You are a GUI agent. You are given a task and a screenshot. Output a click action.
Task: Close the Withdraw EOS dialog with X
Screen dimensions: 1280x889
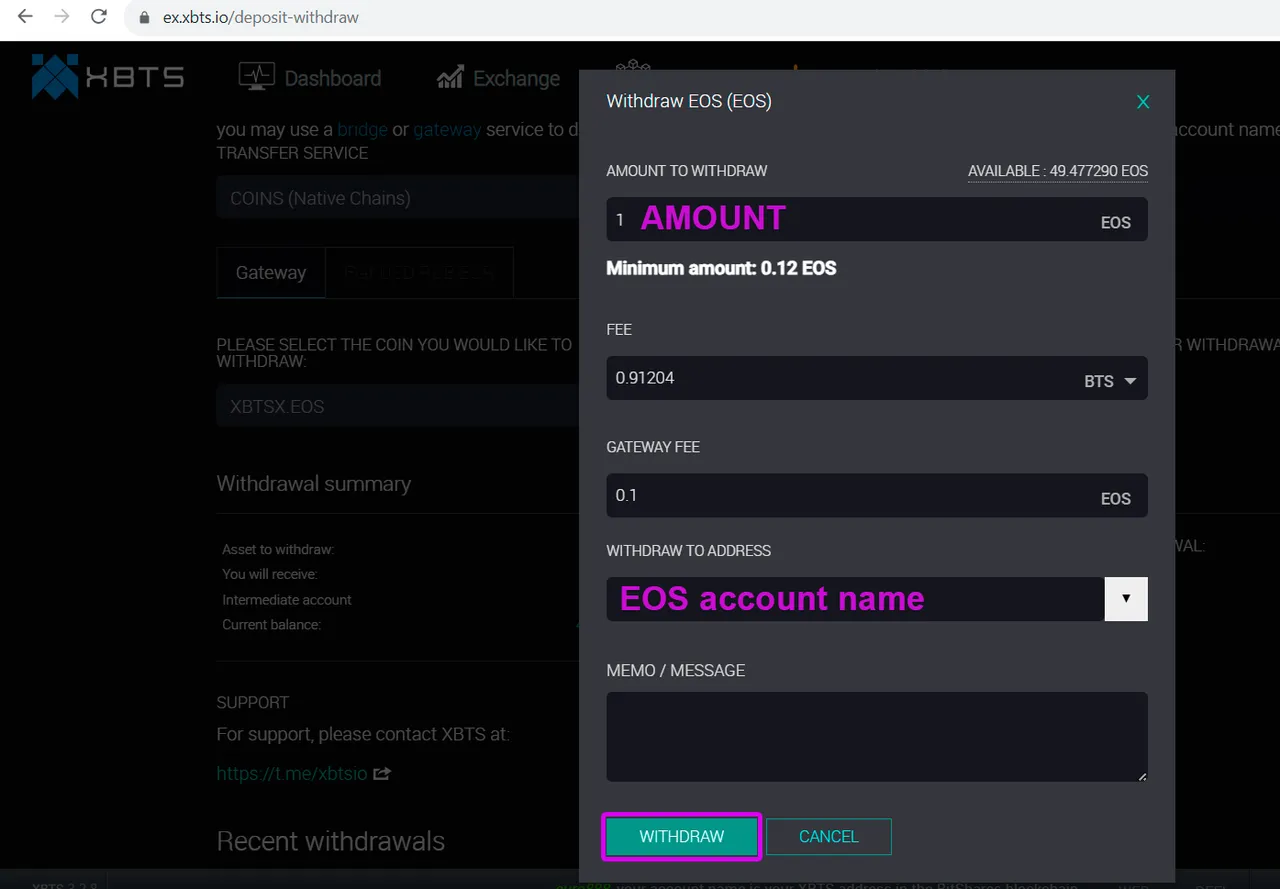click(1143, 102)
